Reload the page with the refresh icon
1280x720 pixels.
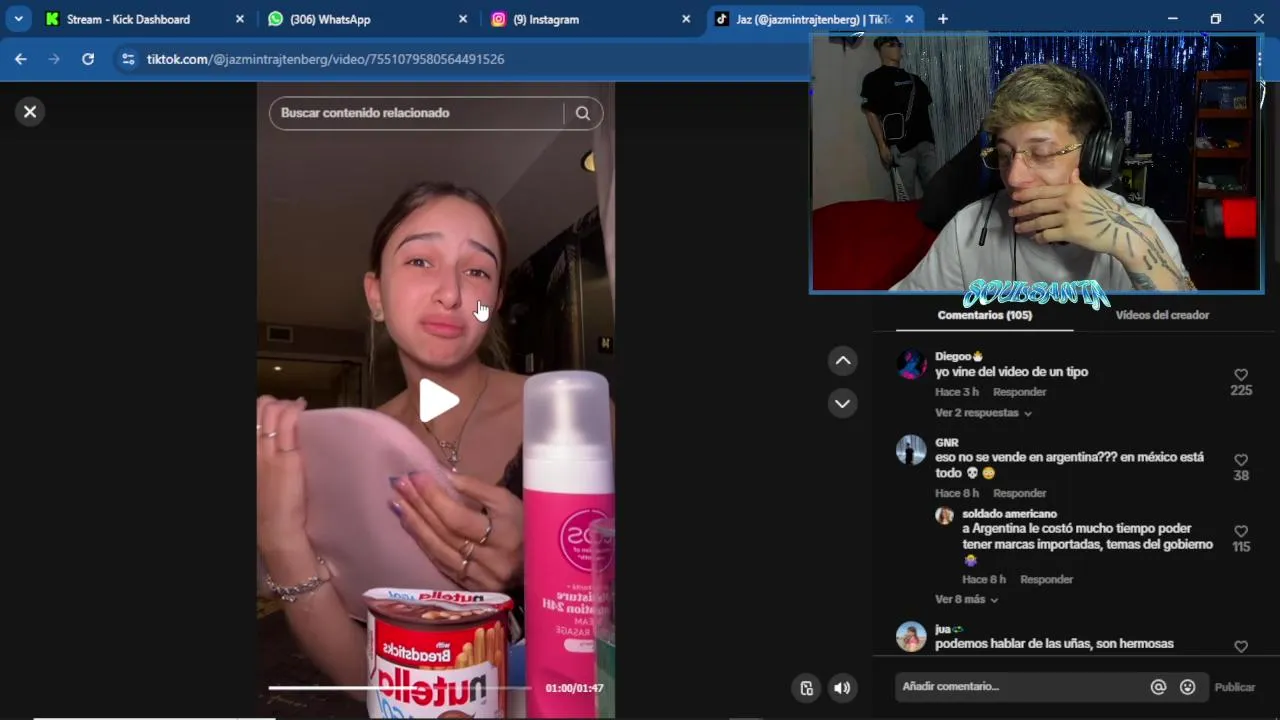pyautogui.click(x=88, y=59)
